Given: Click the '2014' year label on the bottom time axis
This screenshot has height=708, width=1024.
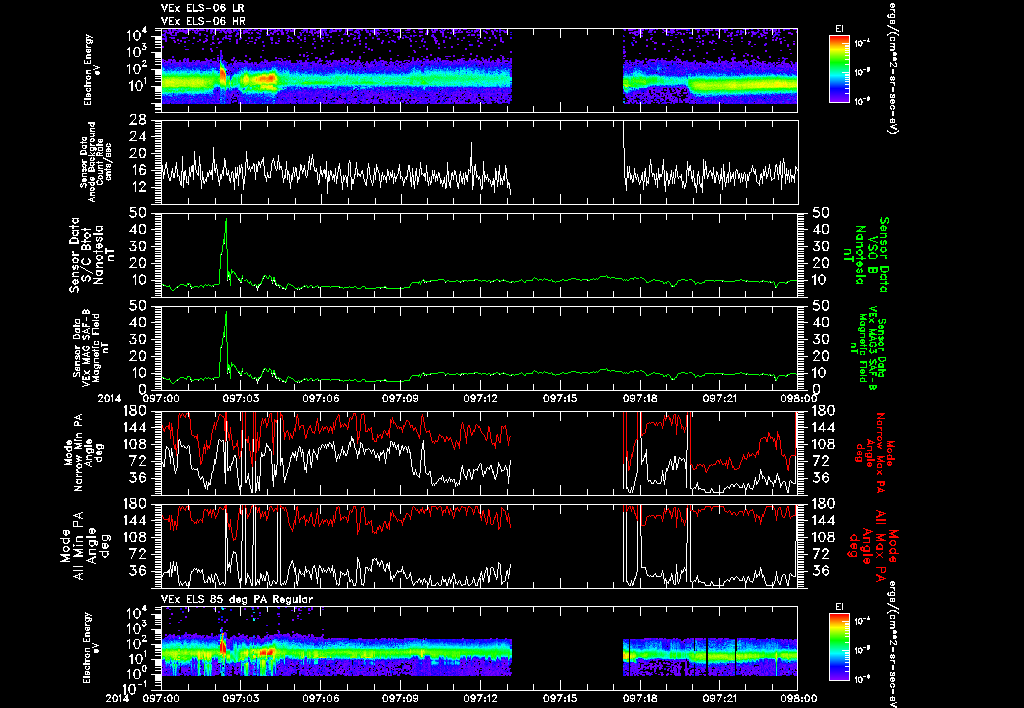Looking at the screenshot, I should (x=119, y=698).
